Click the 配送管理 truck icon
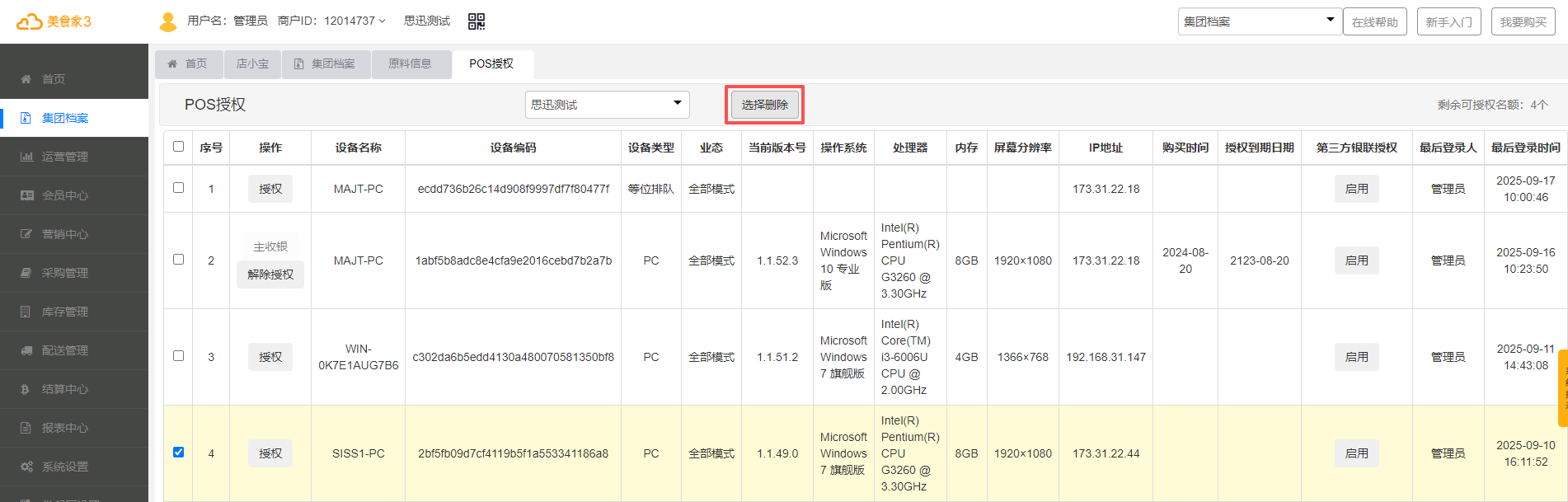This screenshot has height=502, width=1568. point(26,350)
